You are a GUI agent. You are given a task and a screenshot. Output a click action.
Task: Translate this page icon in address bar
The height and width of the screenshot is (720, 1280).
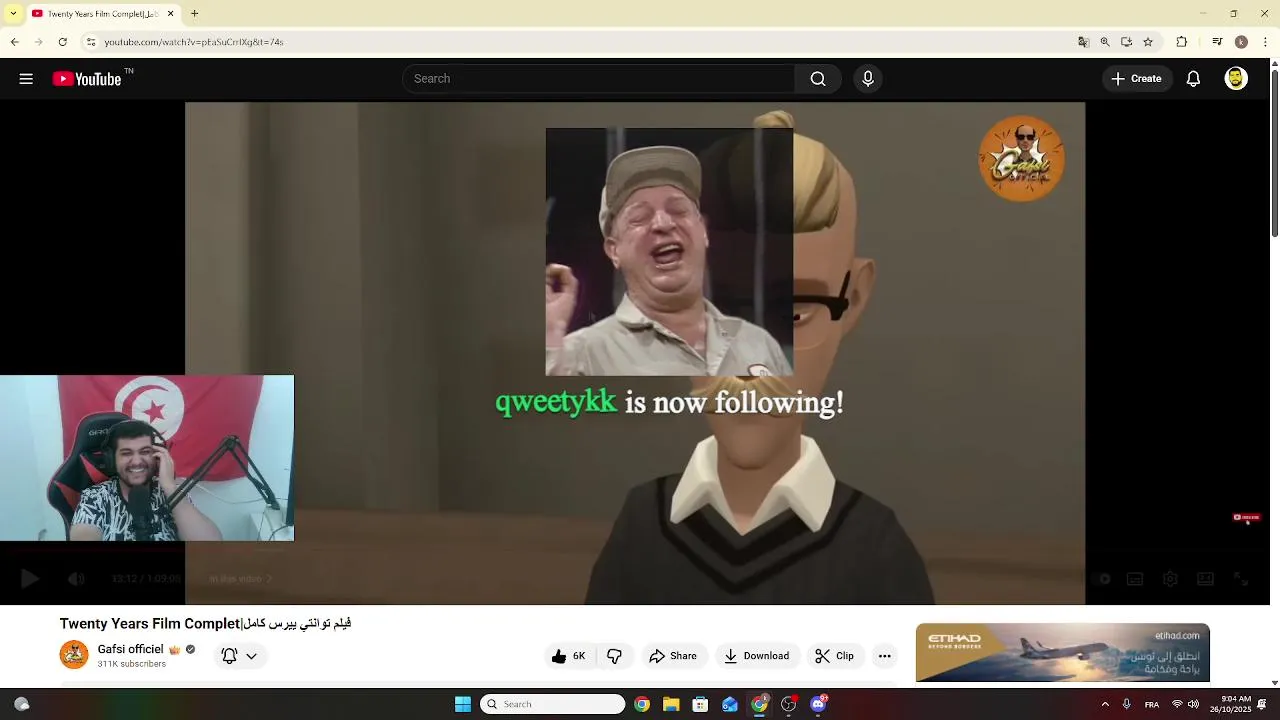click(x=1083, y=42)
